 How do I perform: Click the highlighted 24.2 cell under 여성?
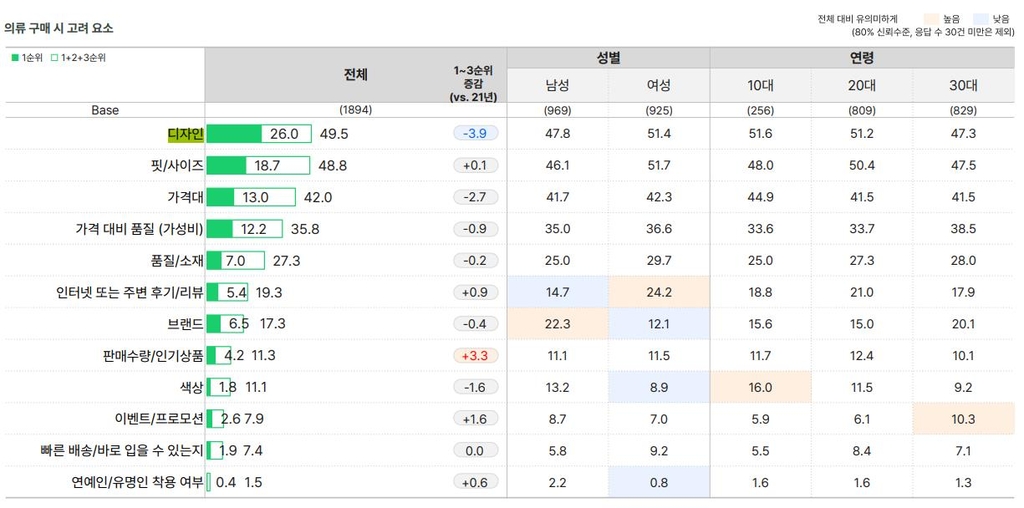point(659,292)
